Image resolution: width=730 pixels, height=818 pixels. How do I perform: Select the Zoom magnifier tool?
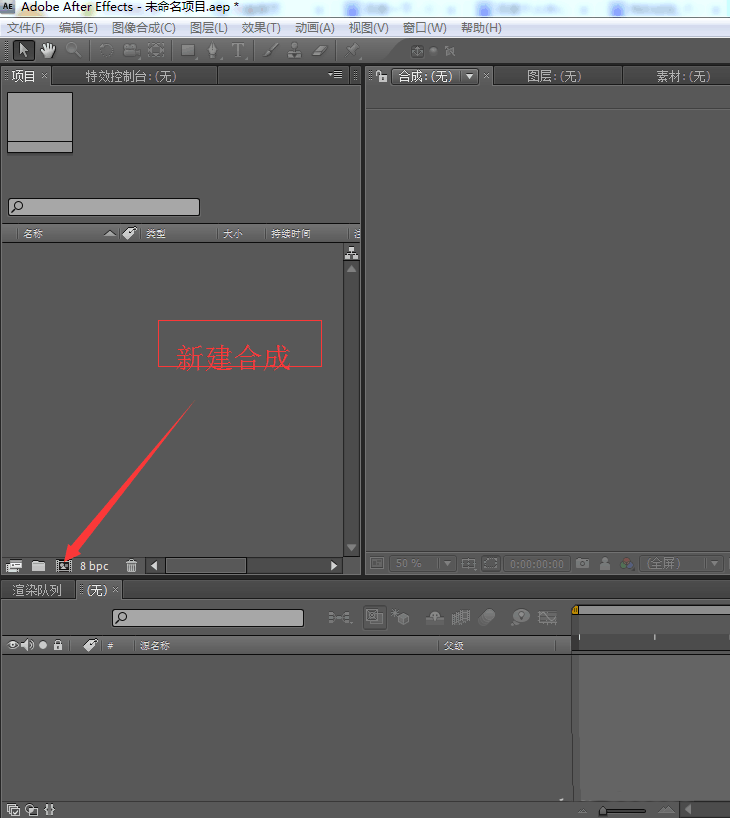[x=73, y=51]
